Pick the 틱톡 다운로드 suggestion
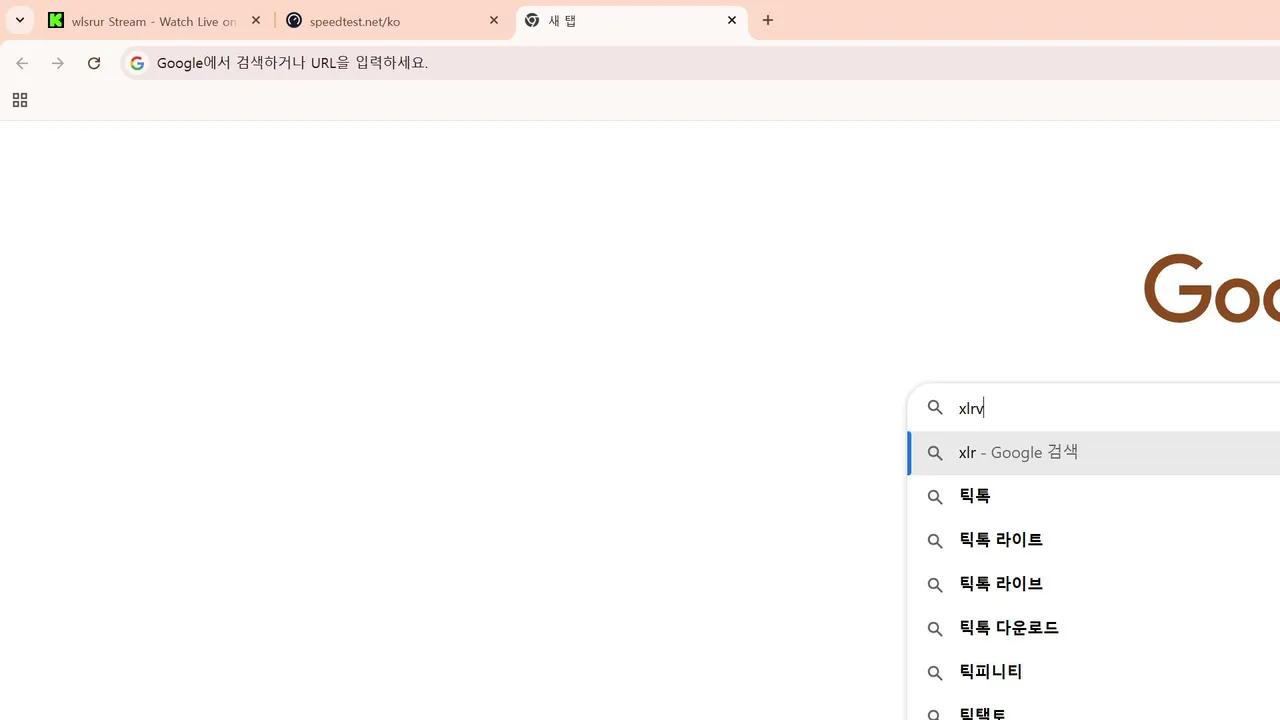This screenshot has height=720, width=1280. point(1094,629)
